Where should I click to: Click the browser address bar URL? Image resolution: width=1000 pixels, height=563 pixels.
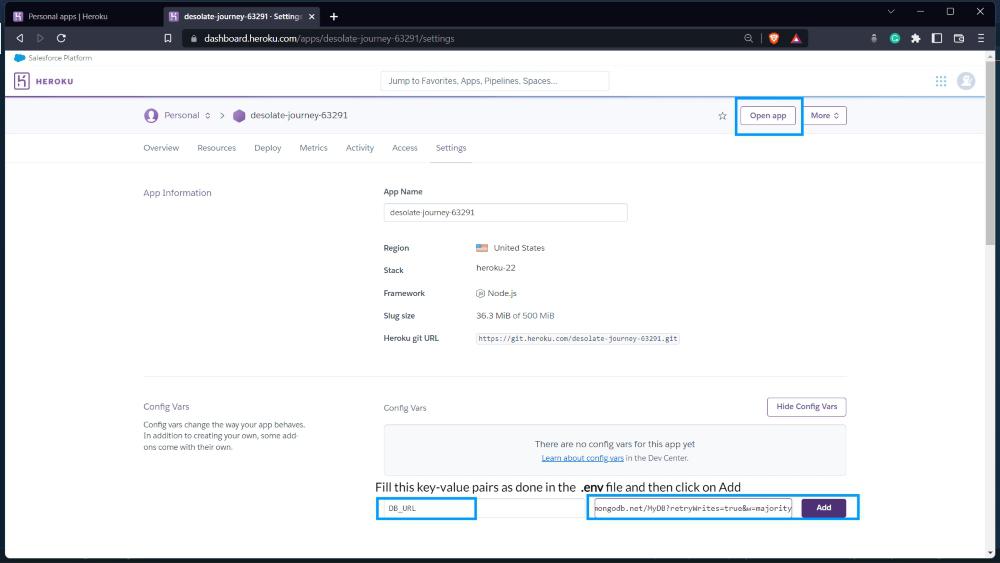tap(329, 38)
